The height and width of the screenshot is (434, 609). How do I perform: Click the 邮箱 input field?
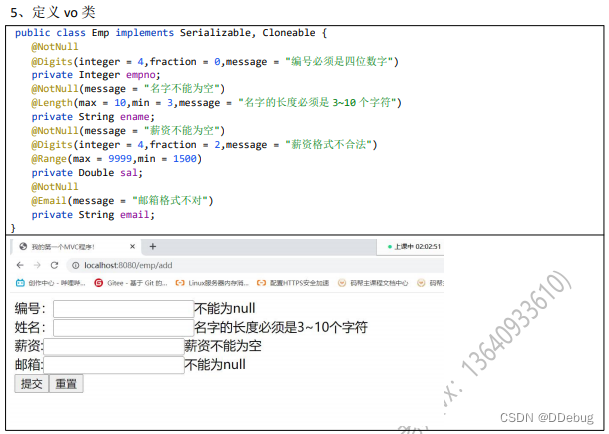coord(114,365)
